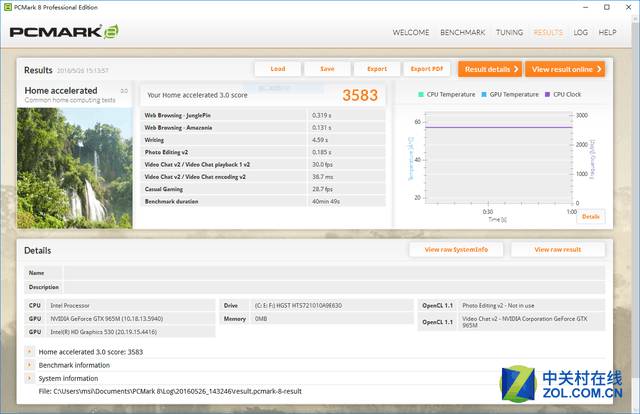Select the Web Browsing - JunglePin row
Screen dimensions: 640x414
(x=263, y=116)
